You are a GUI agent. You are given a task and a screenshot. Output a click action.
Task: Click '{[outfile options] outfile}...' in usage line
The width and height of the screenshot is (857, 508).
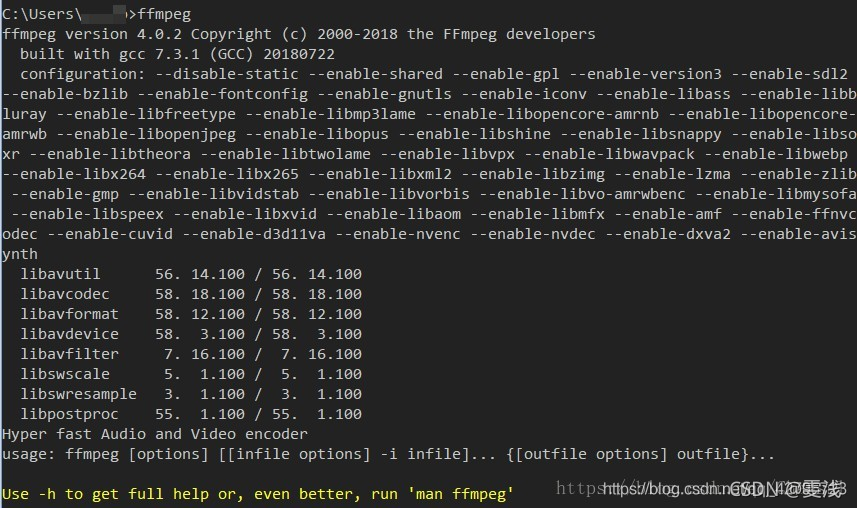[641, 454]
